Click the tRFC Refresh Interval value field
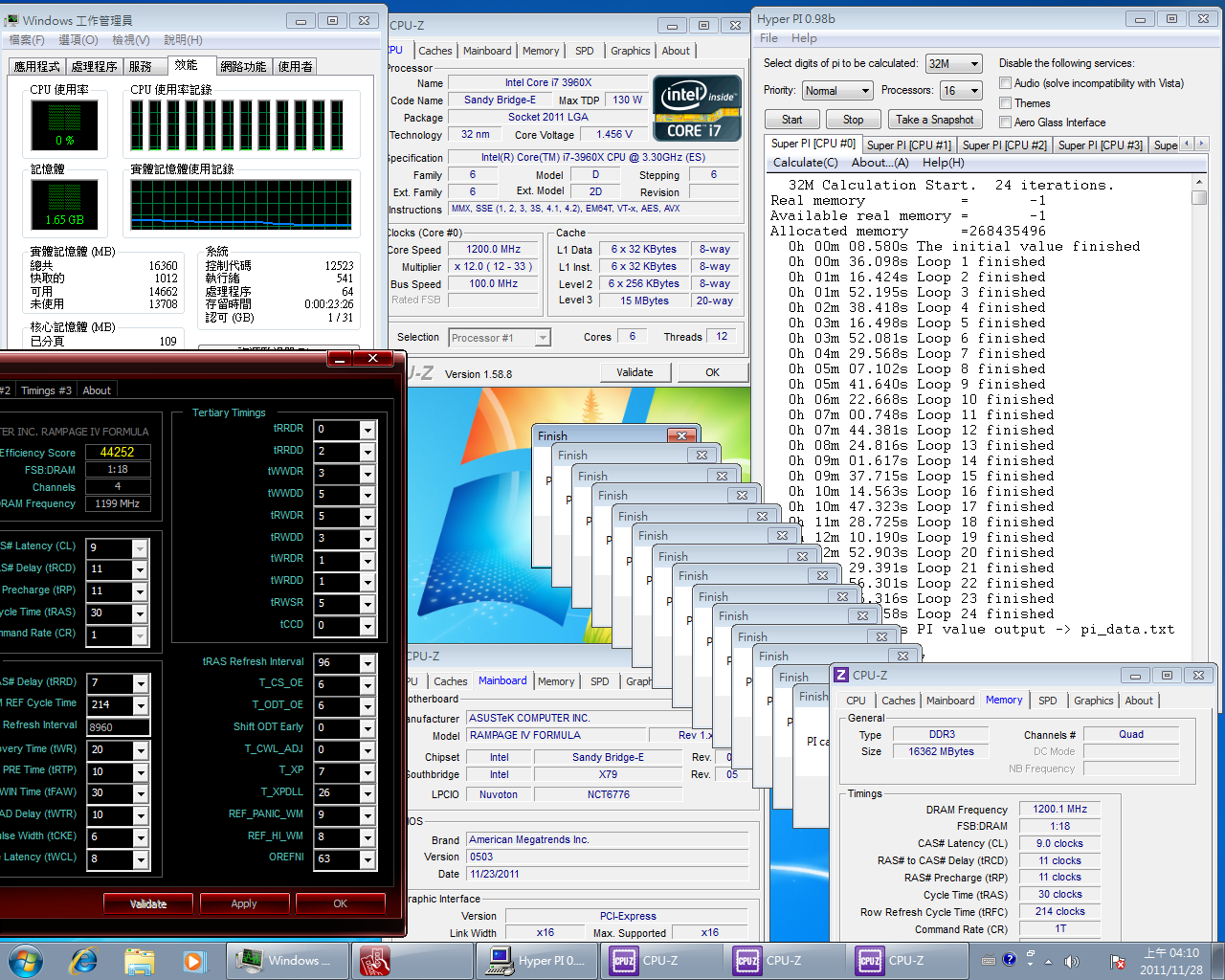 (118, 727)
